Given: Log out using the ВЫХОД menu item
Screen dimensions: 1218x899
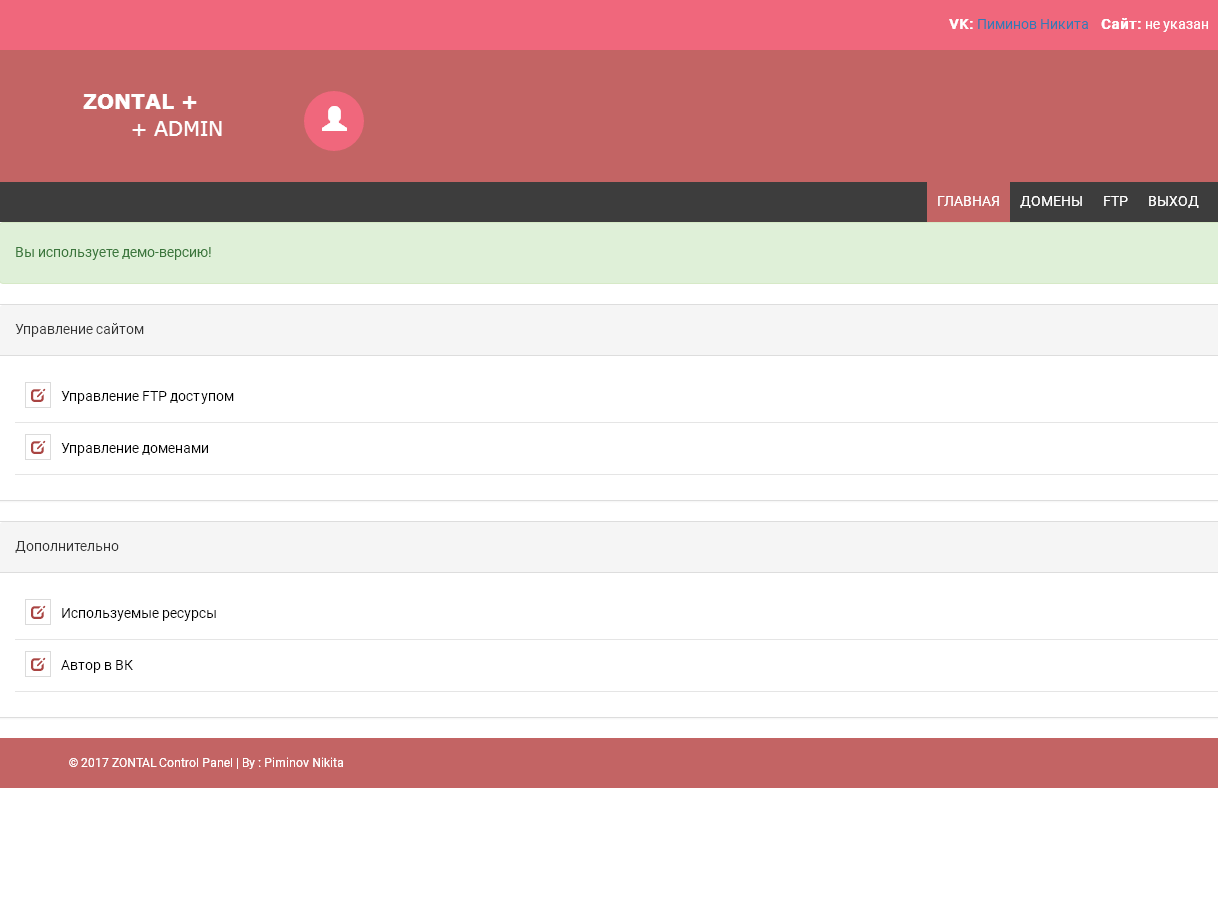Looking at the screenshot, I should [x=1172, y=201].
